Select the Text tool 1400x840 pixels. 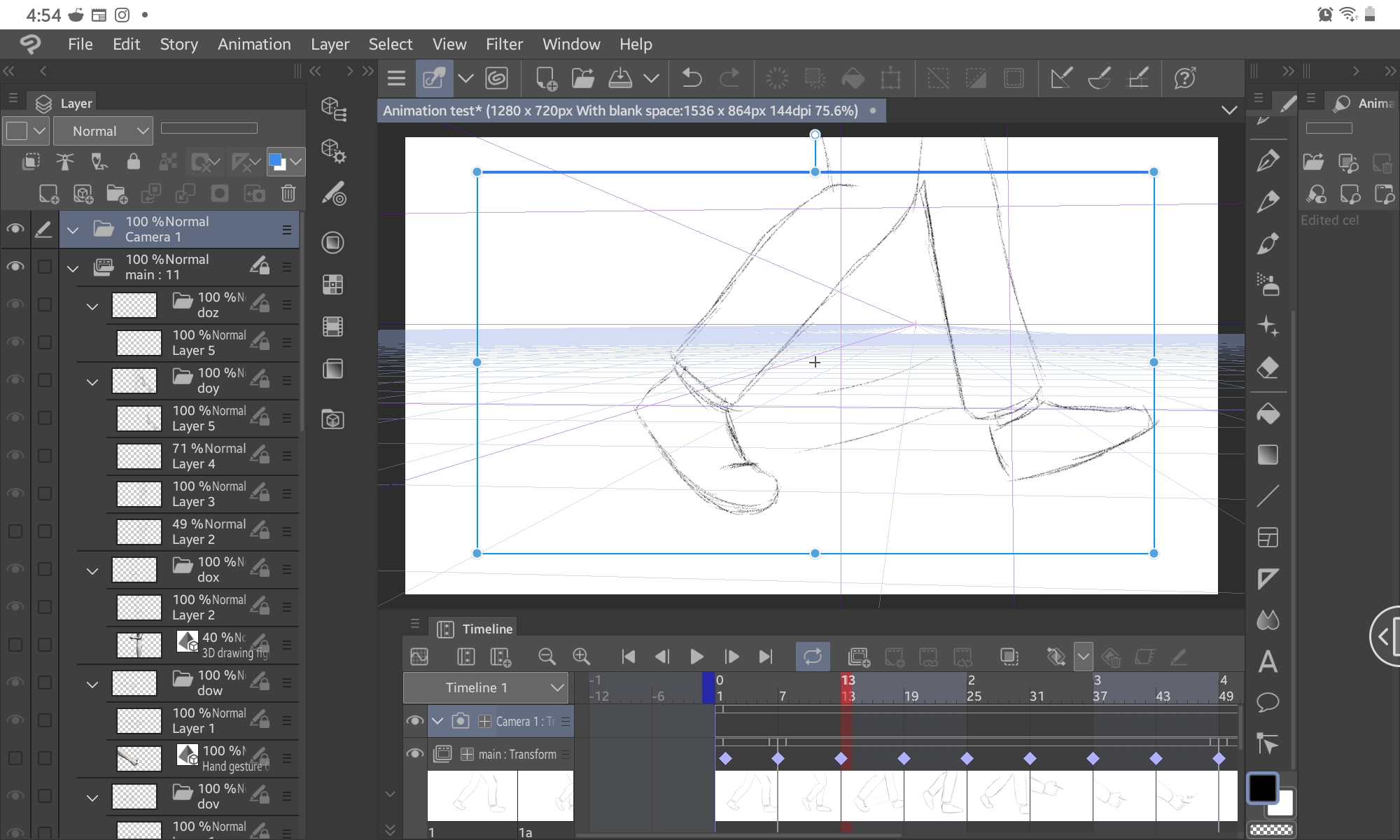[x=1268, y=661]
